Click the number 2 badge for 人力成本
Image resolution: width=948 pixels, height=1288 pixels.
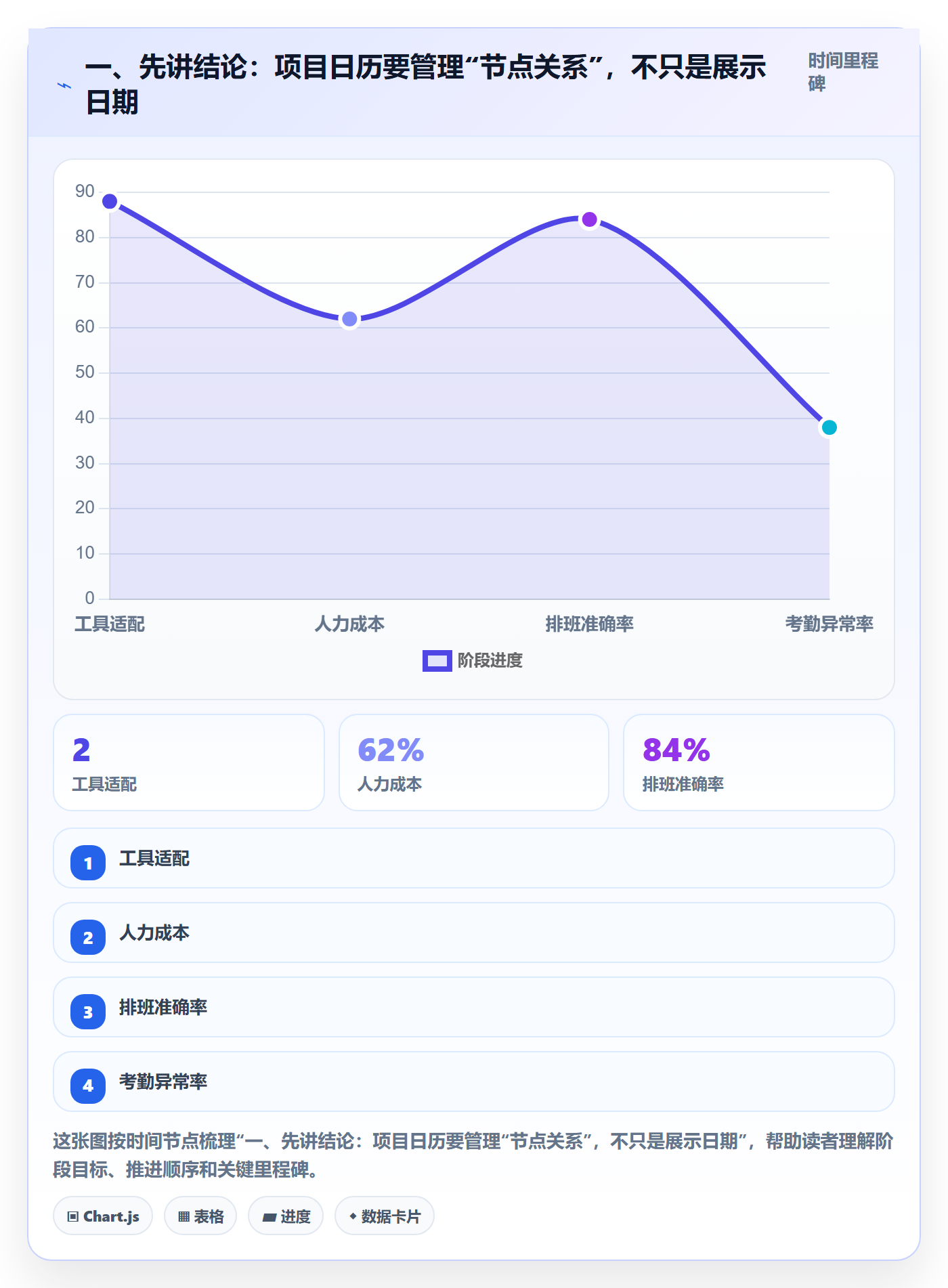tap(88, 937)
